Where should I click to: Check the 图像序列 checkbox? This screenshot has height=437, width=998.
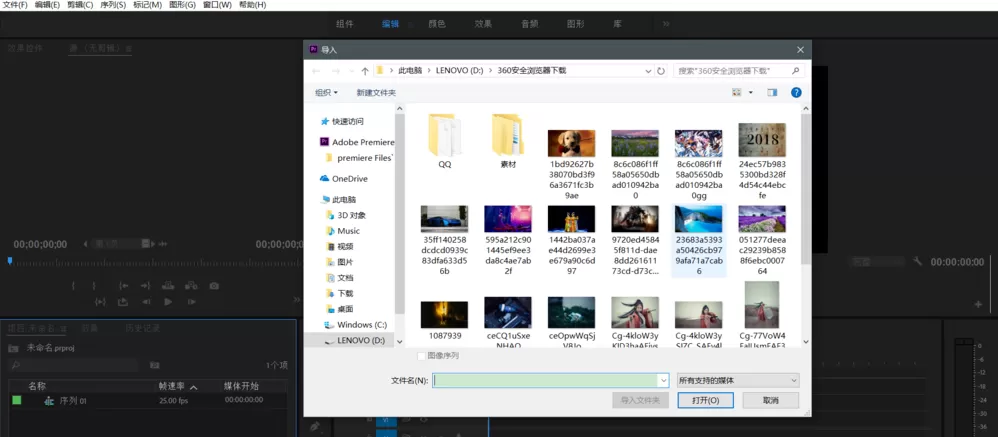click(421, 356)
